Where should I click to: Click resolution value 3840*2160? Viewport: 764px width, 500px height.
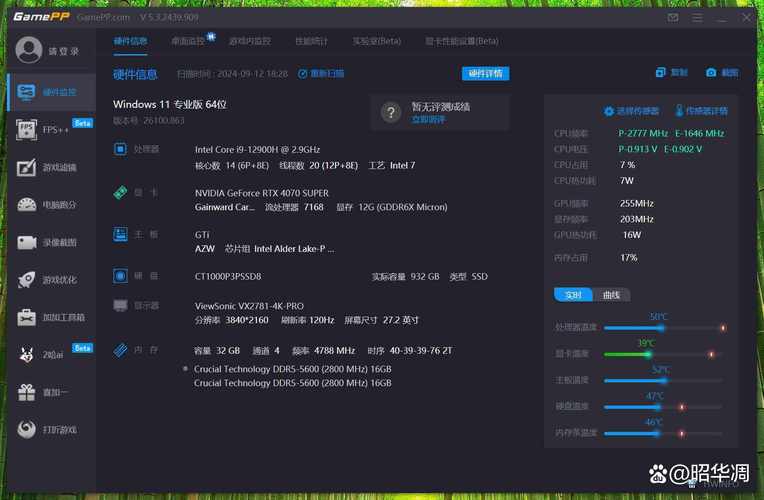(x=247, y=320)
